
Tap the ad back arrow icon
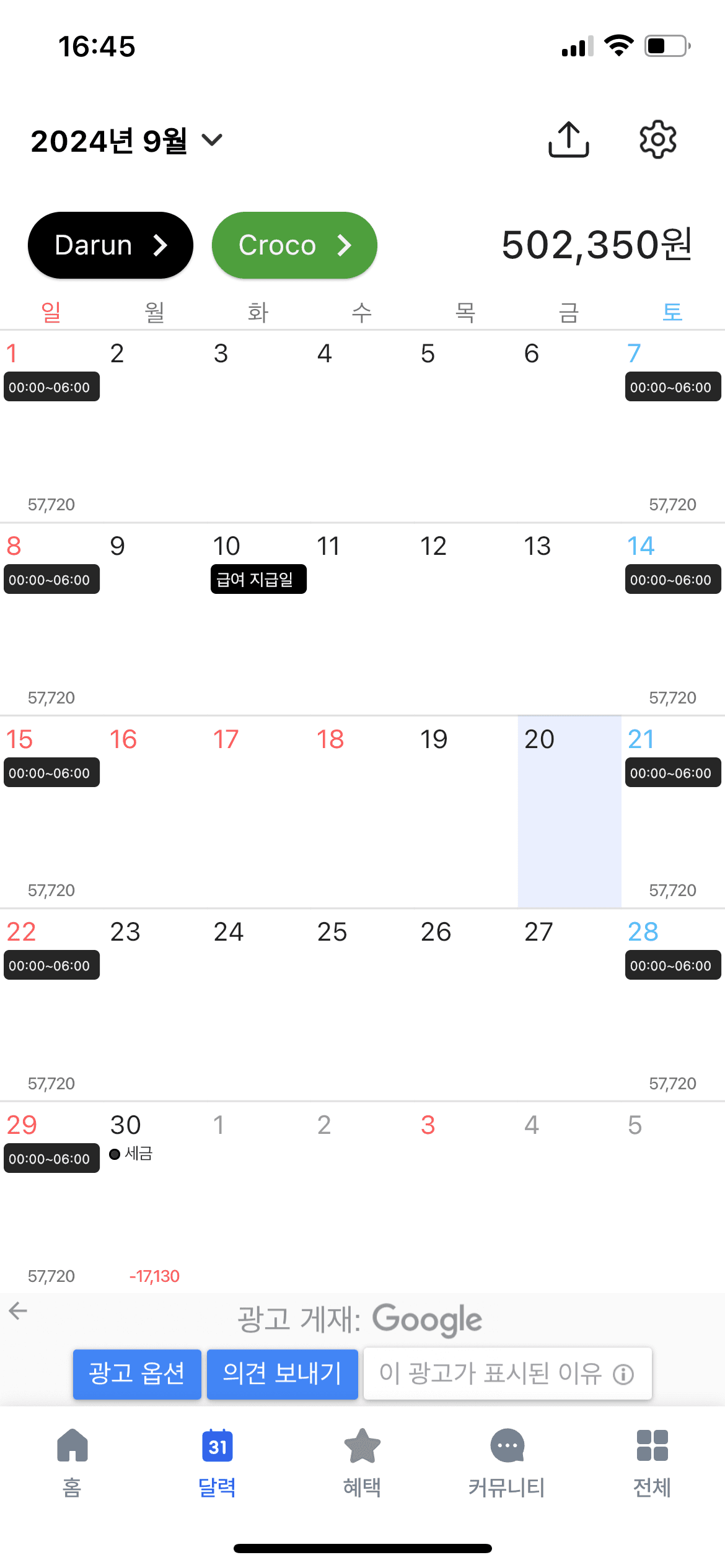18,1310
